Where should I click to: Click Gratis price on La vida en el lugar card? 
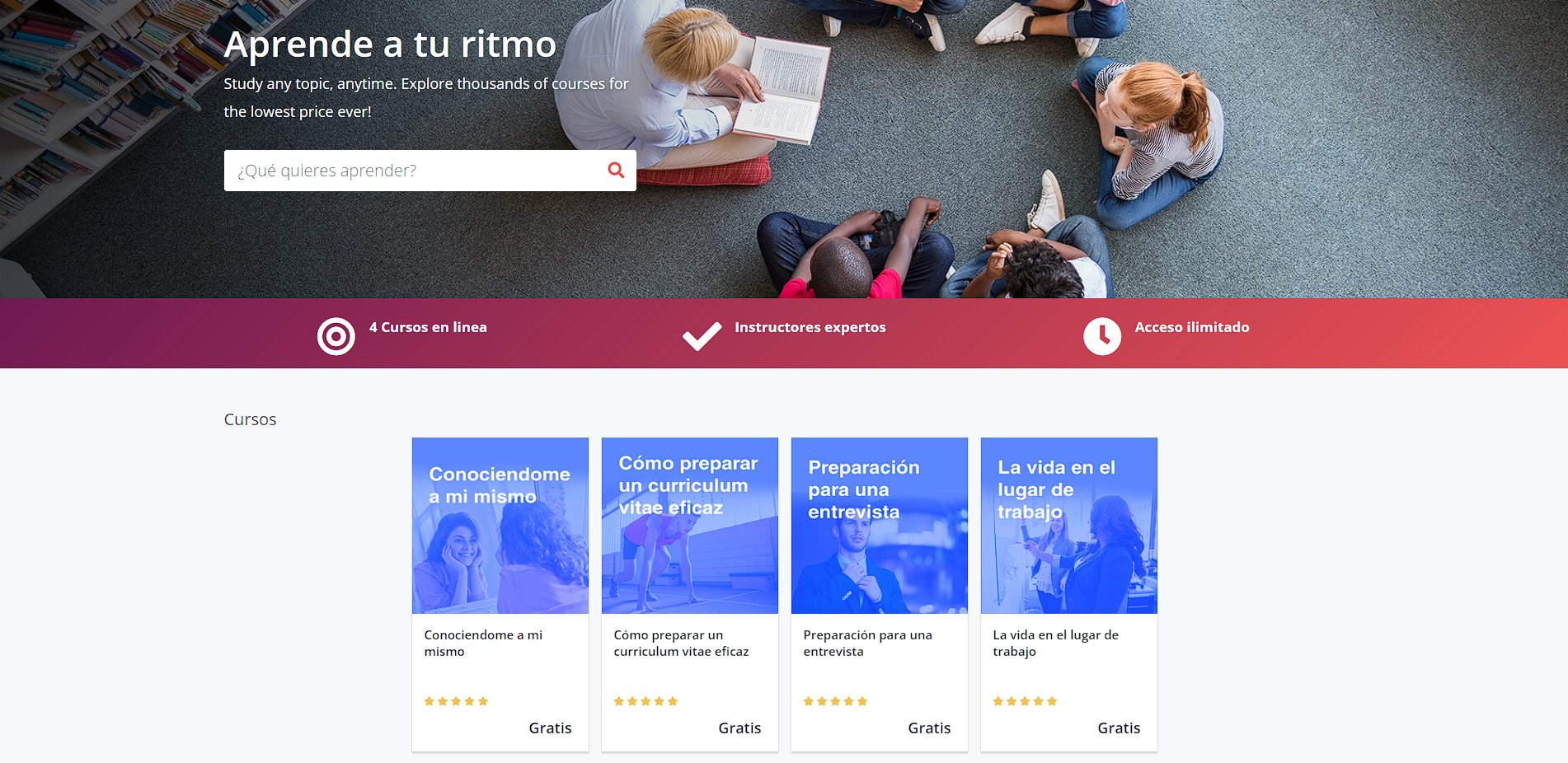point(1119,728)
